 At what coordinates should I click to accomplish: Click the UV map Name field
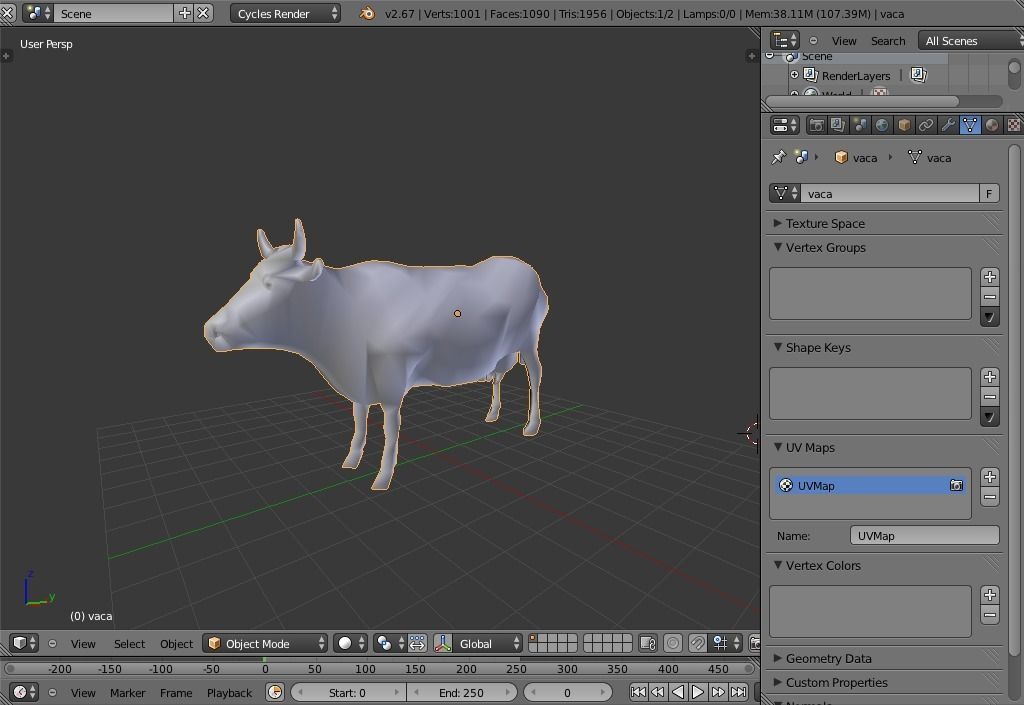(x=925, y=535)
